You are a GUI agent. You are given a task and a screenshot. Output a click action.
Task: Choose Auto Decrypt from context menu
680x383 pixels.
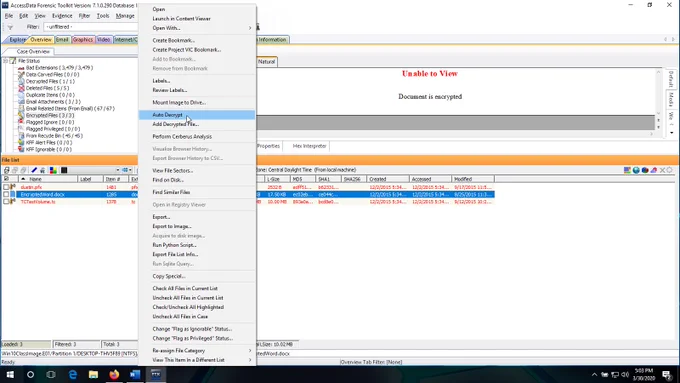pos(197,115)
